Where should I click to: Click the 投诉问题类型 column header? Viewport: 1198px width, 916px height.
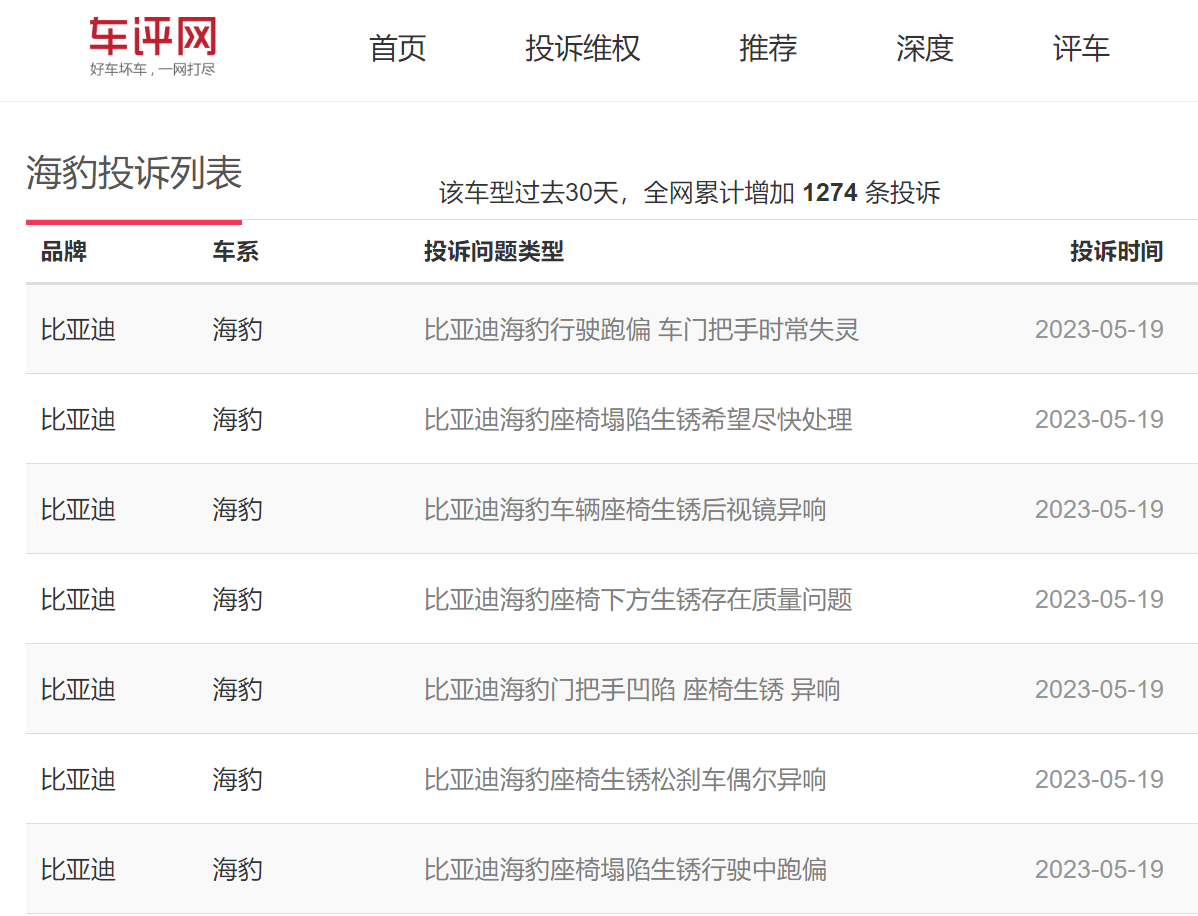coord(494,251)
